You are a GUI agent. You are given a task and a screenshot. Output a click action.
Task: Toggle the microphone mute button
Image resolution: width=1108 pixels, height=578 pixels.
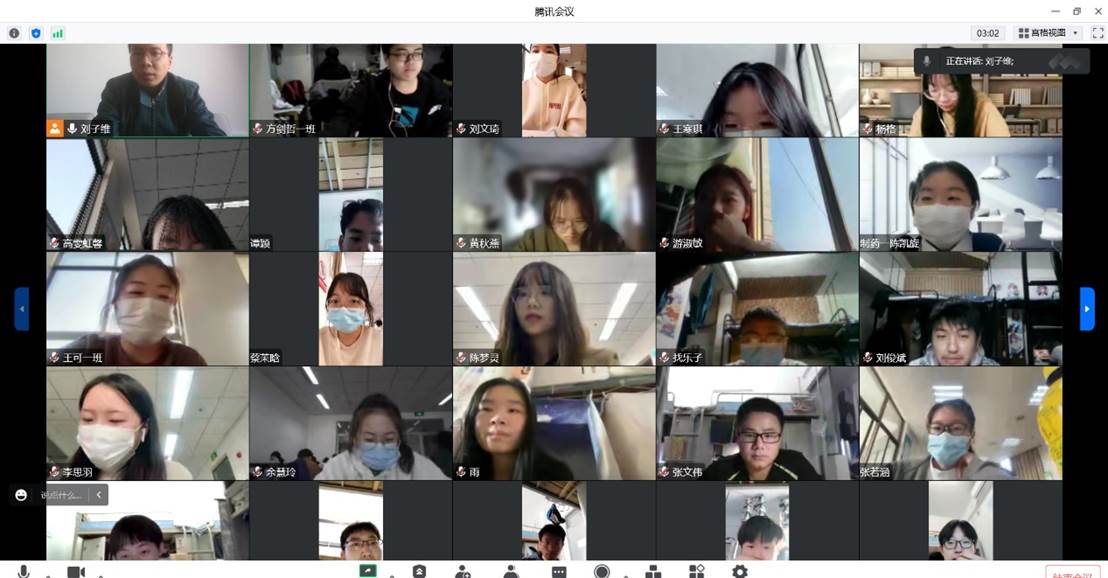pos(23,571)
